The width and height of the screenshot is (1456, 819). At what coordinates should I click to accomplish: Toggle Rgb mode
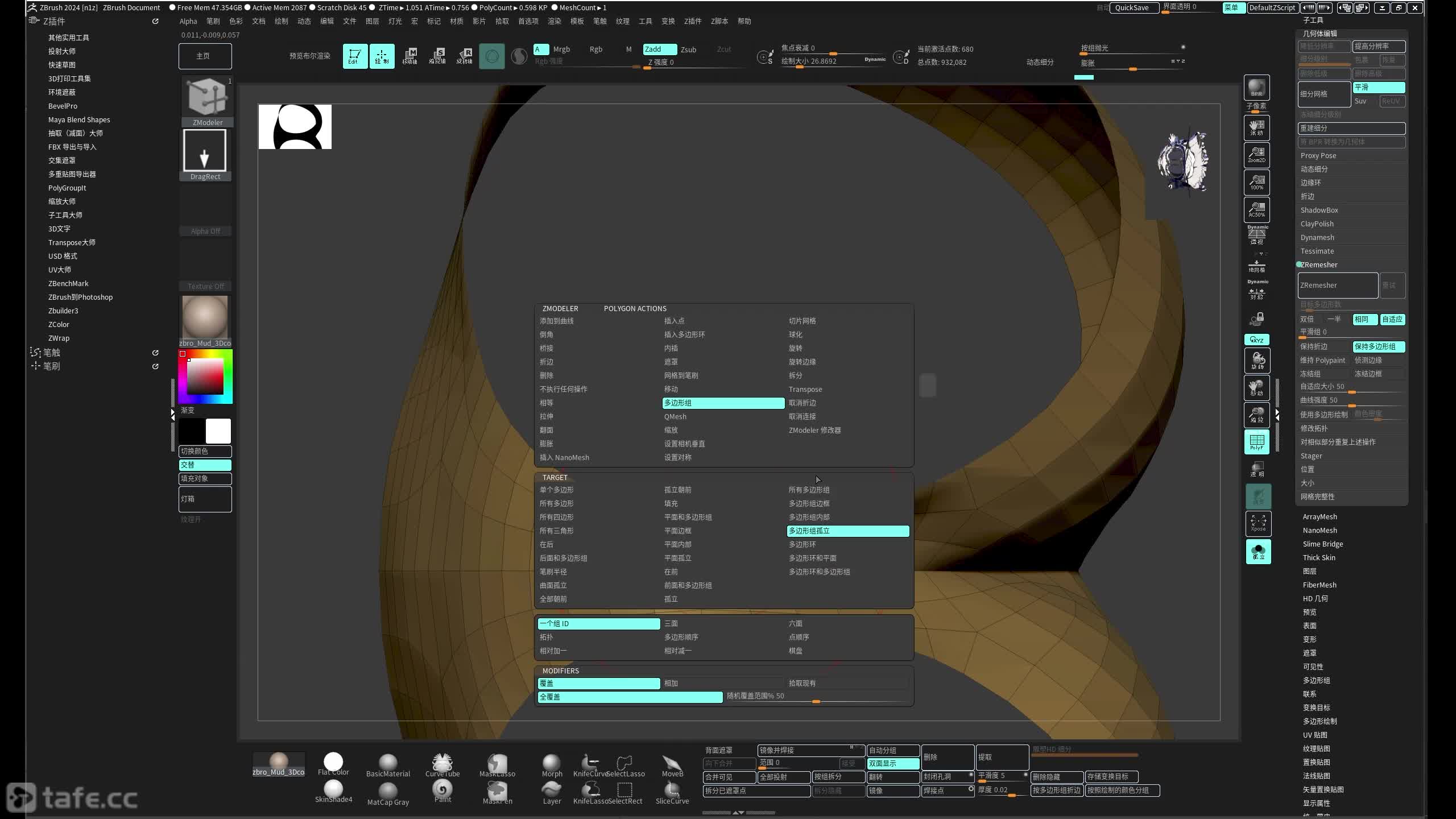click(595, 49)
